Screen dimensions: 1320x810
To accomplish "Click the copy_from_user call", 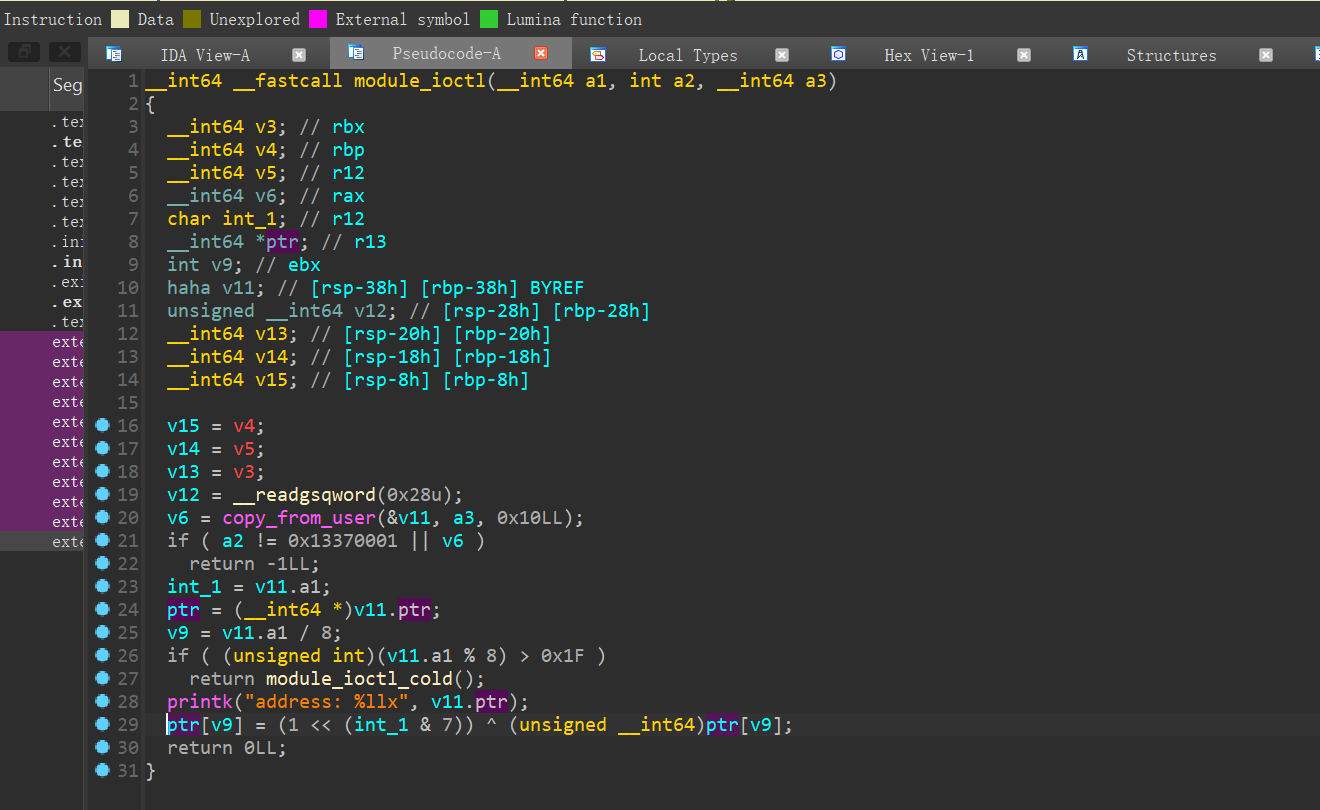I will (x=299, y=518).
